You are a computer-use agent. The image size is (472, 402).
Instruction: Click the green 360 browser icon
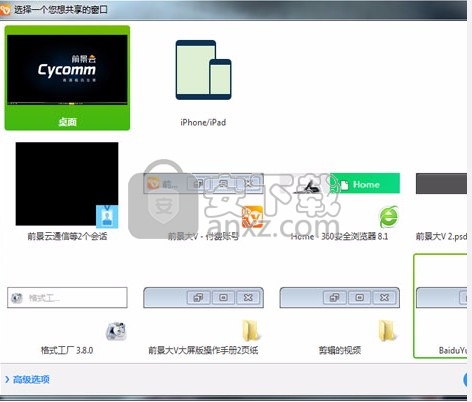pyautogui.click(x=389, y=217)
